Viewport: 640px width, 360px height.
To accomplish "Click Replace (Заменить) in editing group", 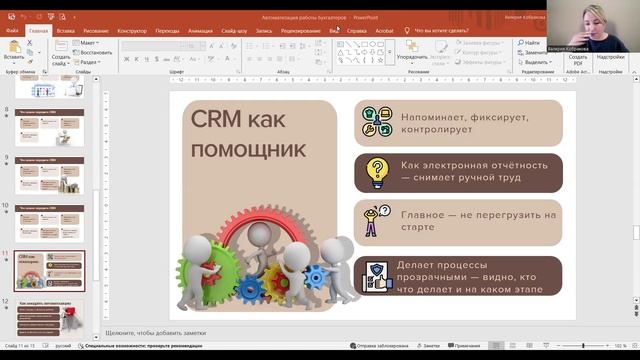I will (x=532, y=53).
